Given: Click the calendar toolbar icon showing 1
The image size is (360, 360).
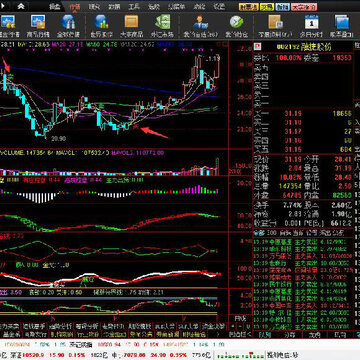Looking at the screenshot, I should pyautogui.click(x=312, y=22).
